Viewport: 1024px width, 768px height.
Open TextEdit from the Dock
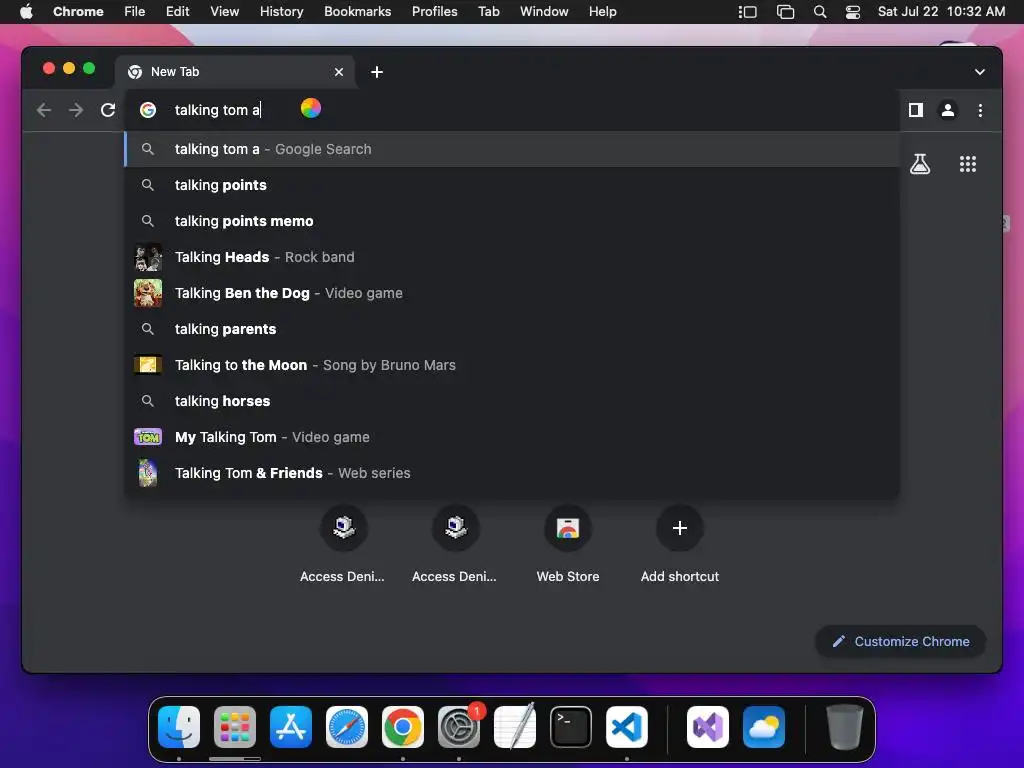[515, 727]
